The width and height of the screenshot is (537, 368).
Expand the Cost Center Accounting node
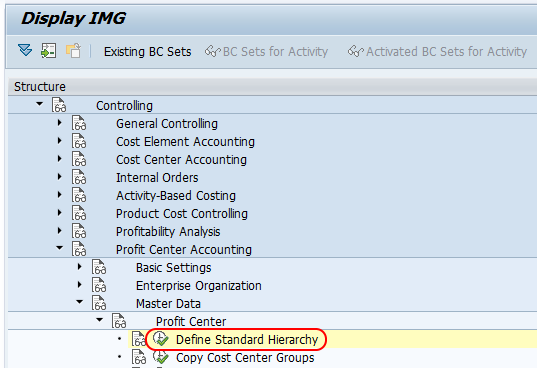point(60,158)
